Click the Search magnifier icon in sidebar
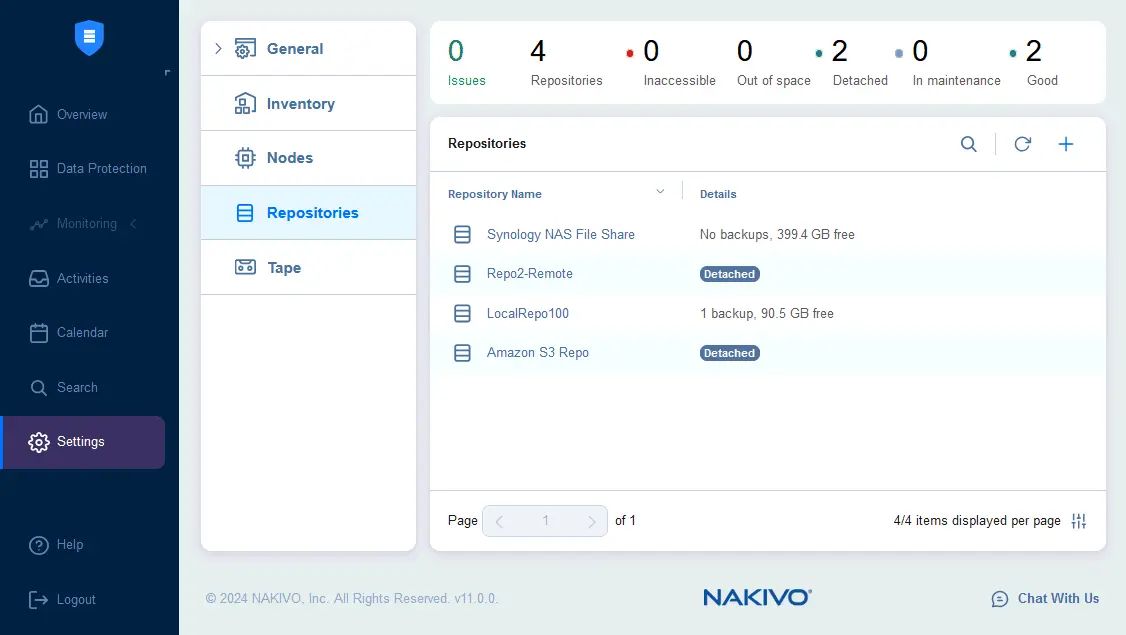The width and height of the screenshot is (1126, 635). pyautogui.click(x=39, y=388)
